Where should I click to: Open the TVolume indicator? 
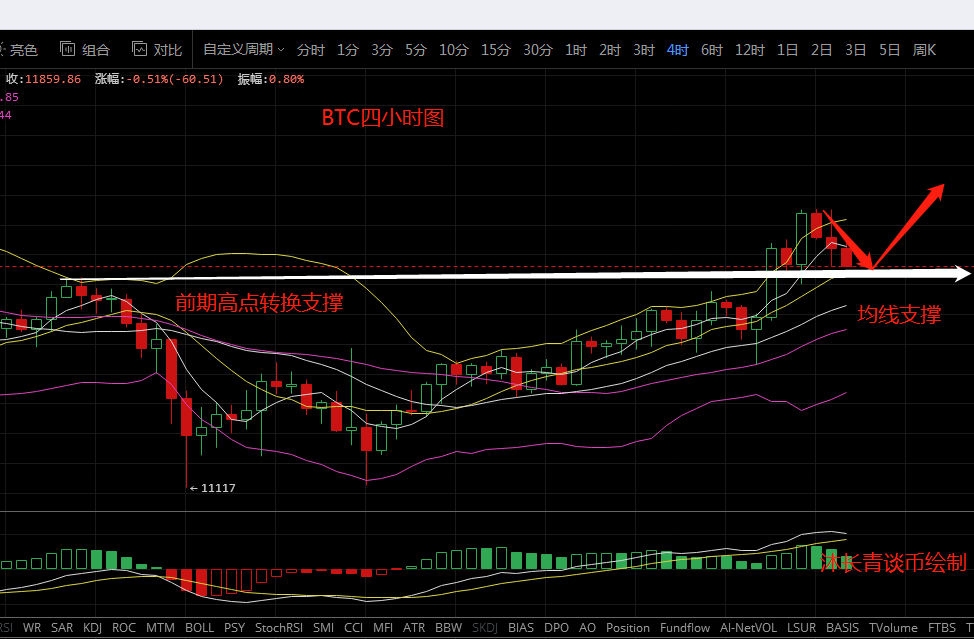893,628
